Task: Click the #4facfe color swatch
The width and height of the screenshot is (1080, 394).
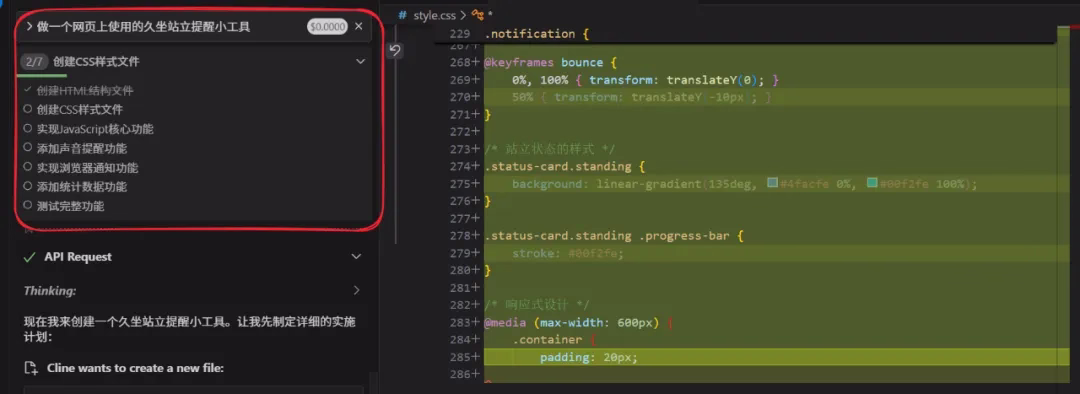Action: (772, 183)
